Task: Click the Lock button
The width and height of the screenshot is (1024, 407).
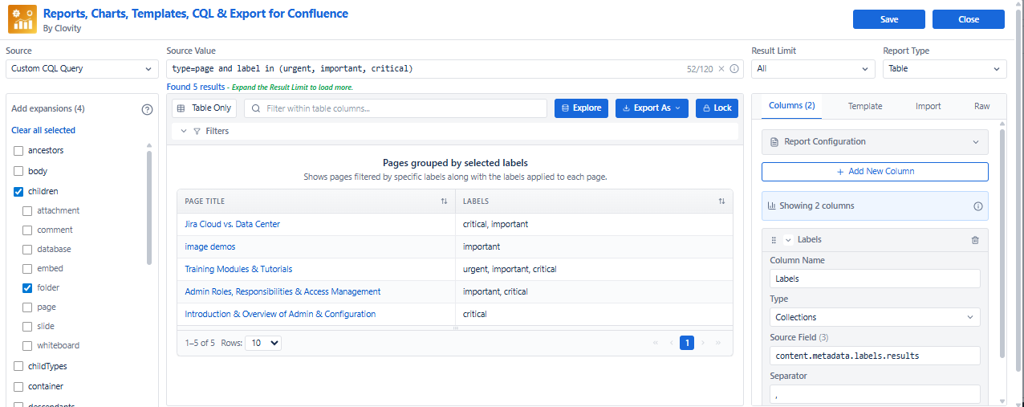Action: point(717,108)
